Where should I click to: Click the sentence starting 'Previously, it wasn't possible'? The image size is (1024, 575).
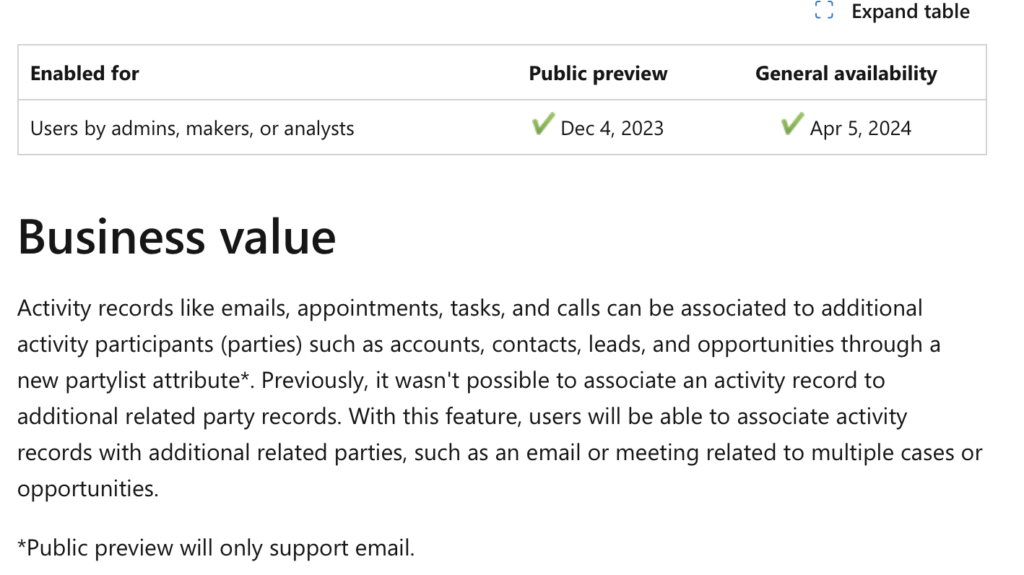pos(573,380)
